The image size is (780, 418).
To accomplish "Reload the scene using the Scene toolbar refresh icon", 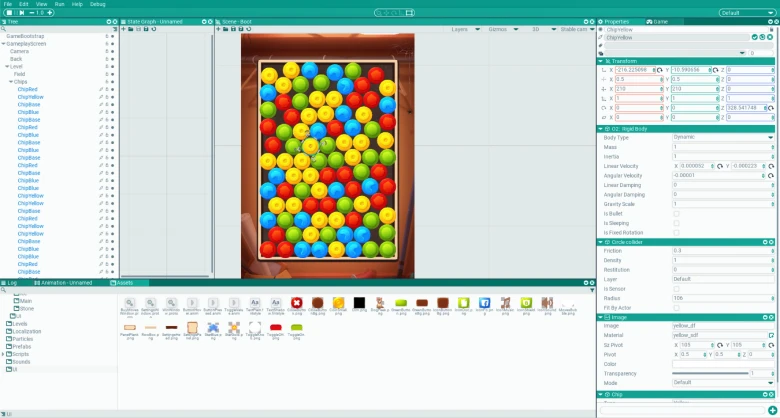I will pyautogui.click(x=248, y=29).
